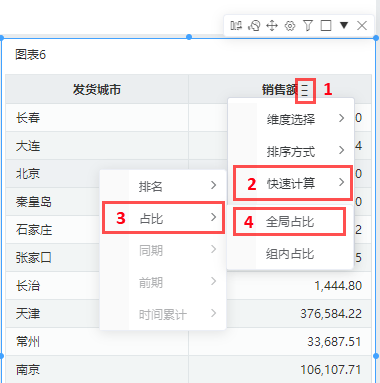This screenshot has width=380, height=383.
Task: Click the chart type switch icon
Action: pos(254,25)
